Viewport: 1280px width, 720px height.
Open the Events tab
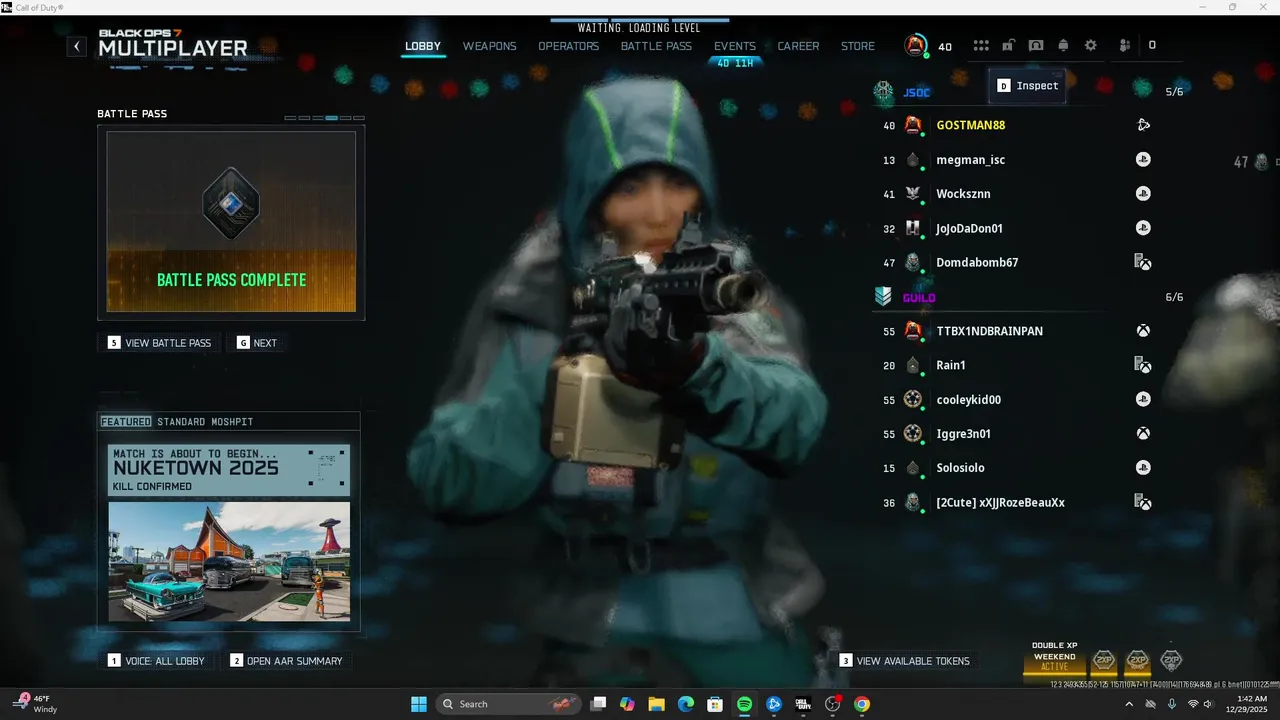735,46
